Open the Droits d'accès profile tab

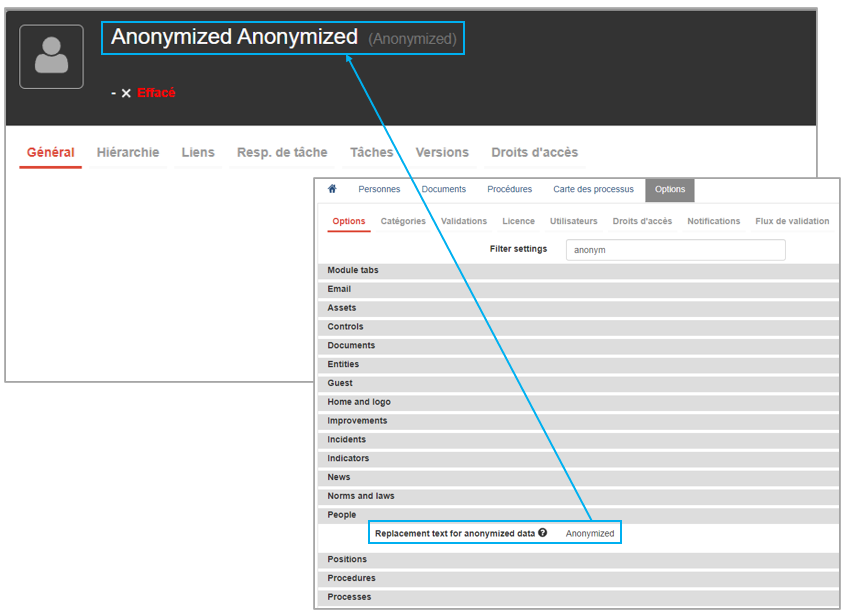click(x=534, y=153)
